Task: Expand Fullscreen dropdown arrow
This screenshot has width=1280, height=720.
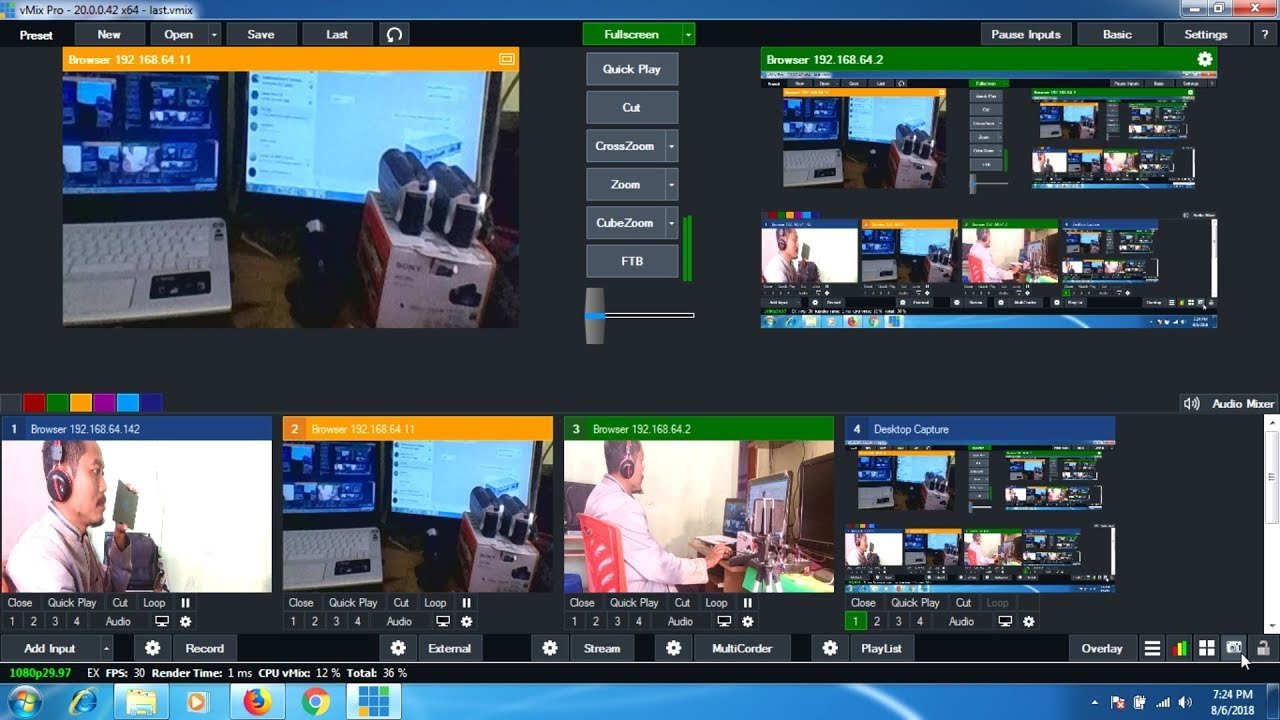Action: point(688,34)
